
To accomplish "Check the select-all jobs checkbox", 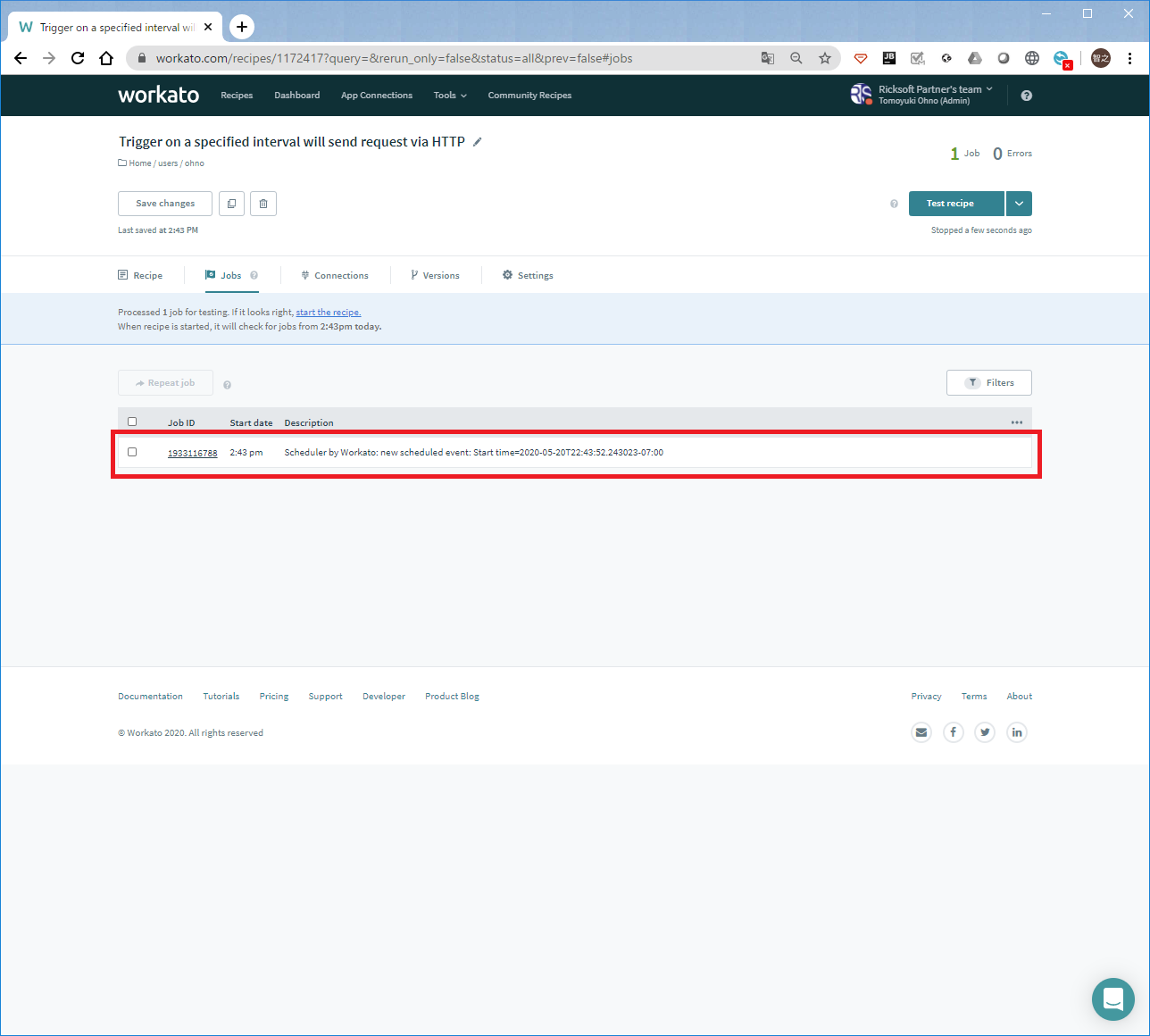I will pos(132,422).
